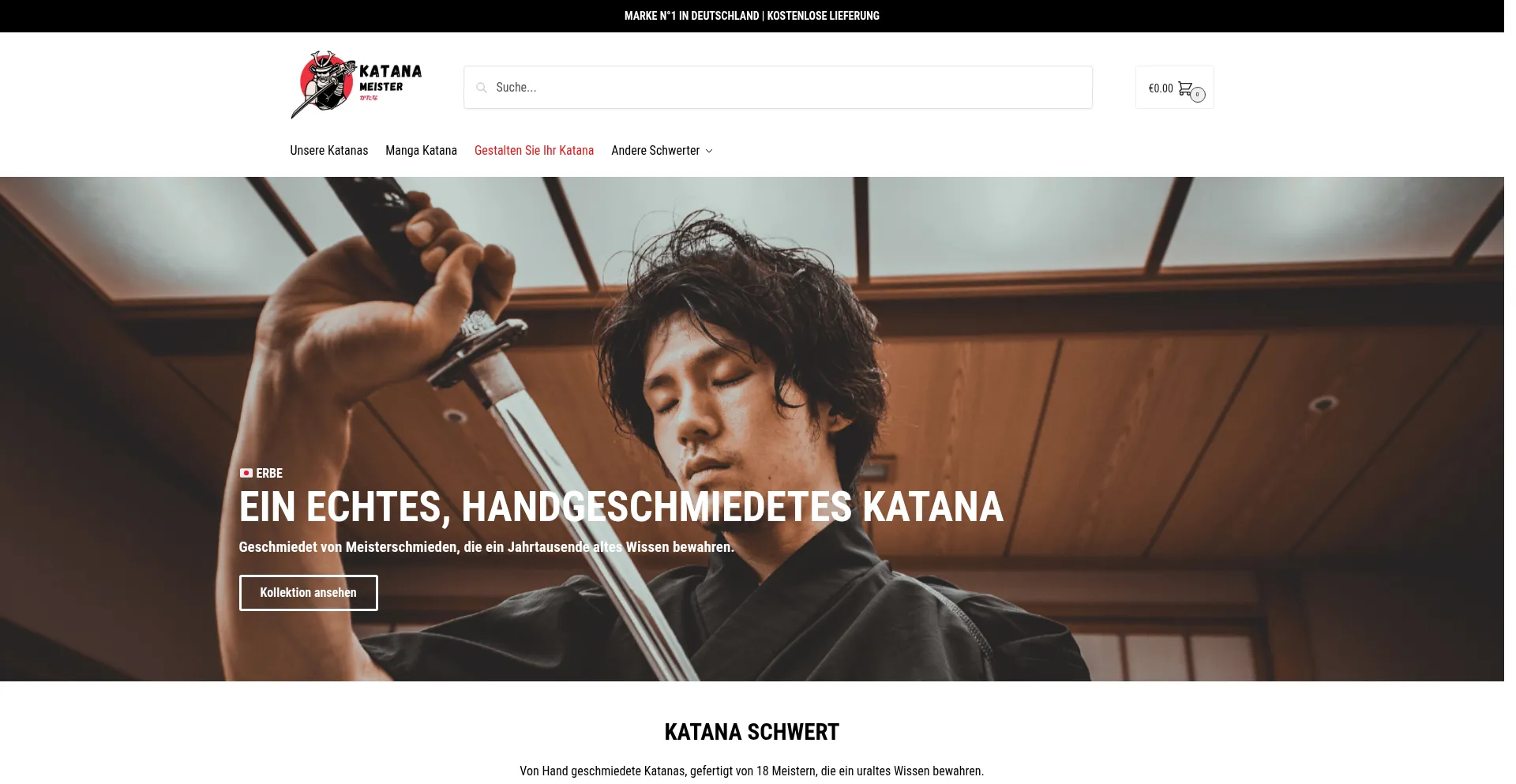Image resolution: width=1516 pixels, height=784 pixels.
Task: Click the €0.00 cart total
Action: pyautogui.click(x=1161, y=88)
